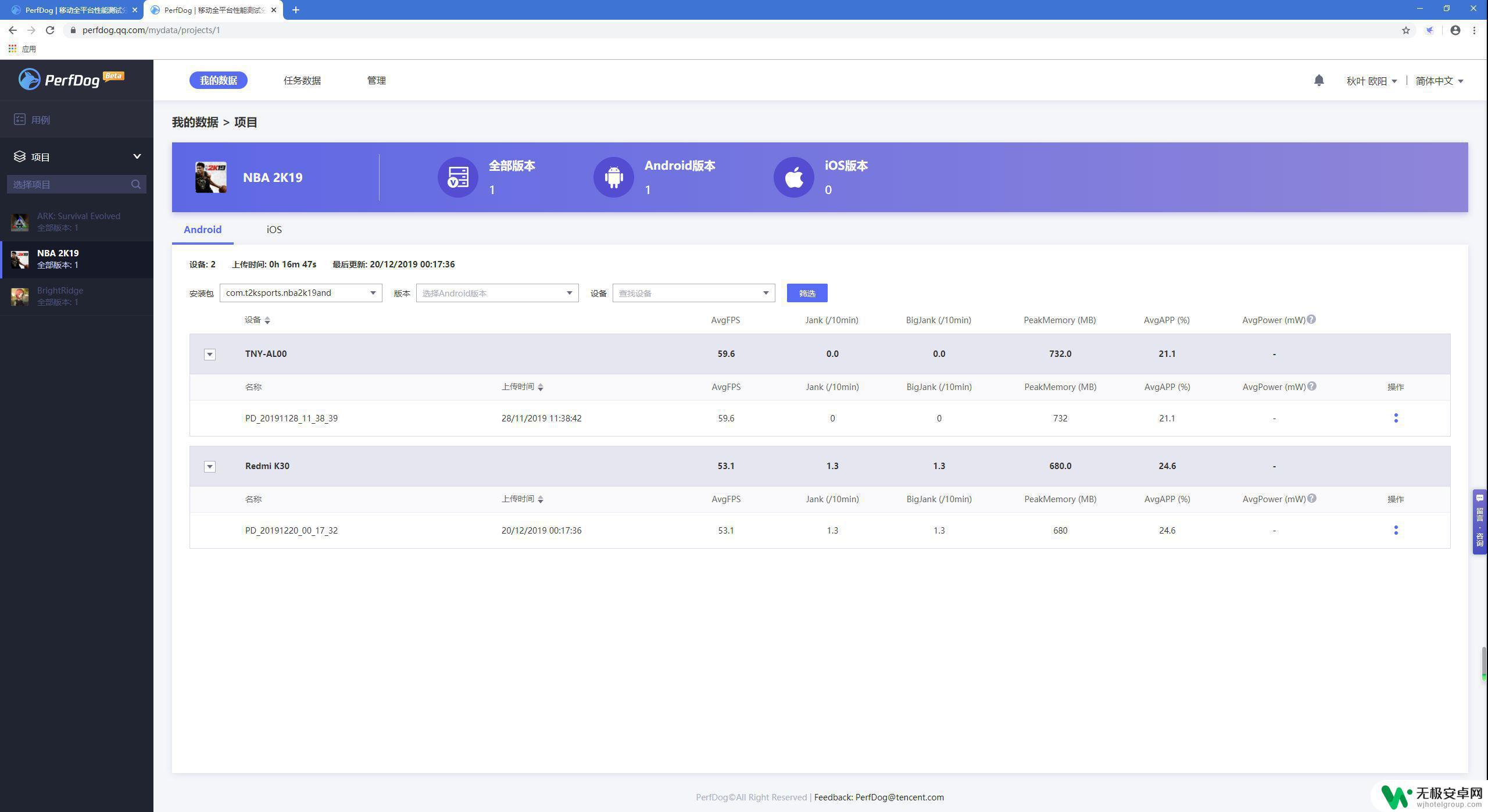The width and height of the screenshot is (1488, 812).
Task: Open 简体中文 language dropdown
Action: [x=1440, y=81]
